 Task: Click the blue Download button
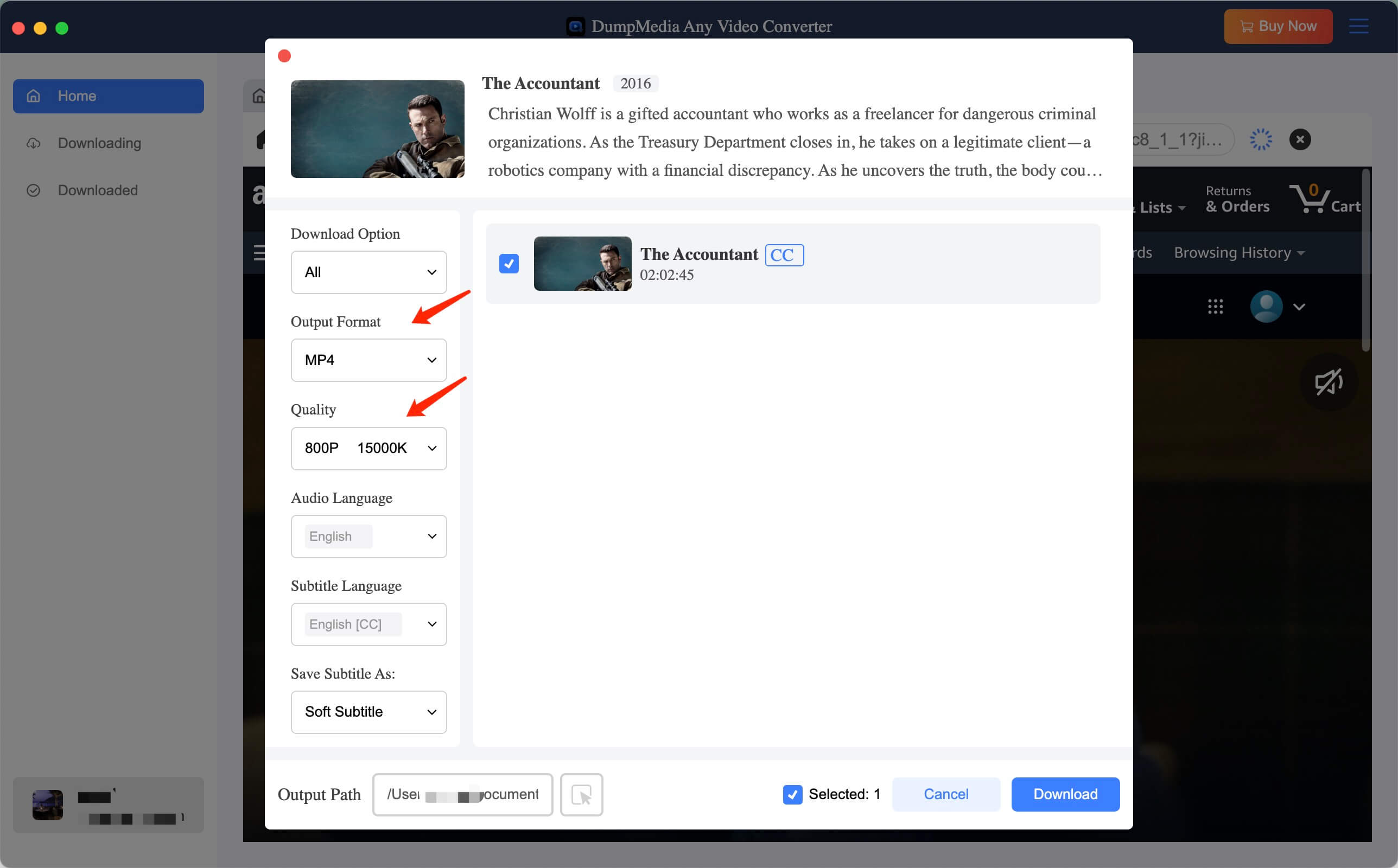(x=1065, y=795)
